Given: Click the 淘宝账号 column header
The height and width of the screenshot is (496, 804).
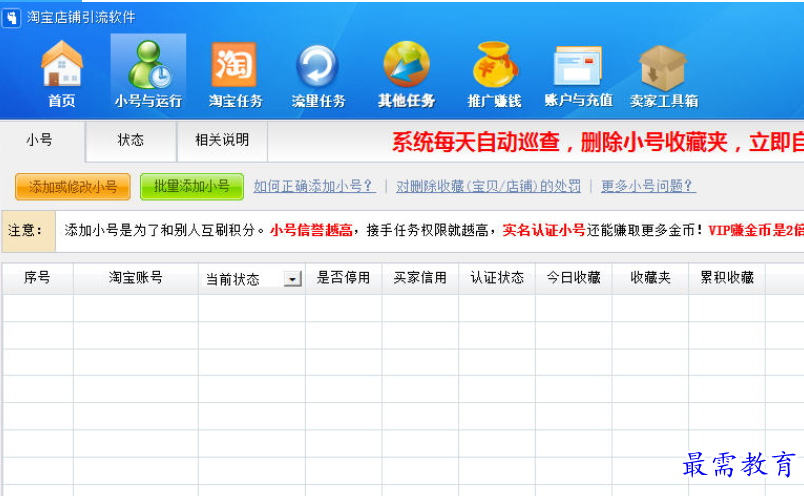Looking at the screenshot, I should point(136,278).
